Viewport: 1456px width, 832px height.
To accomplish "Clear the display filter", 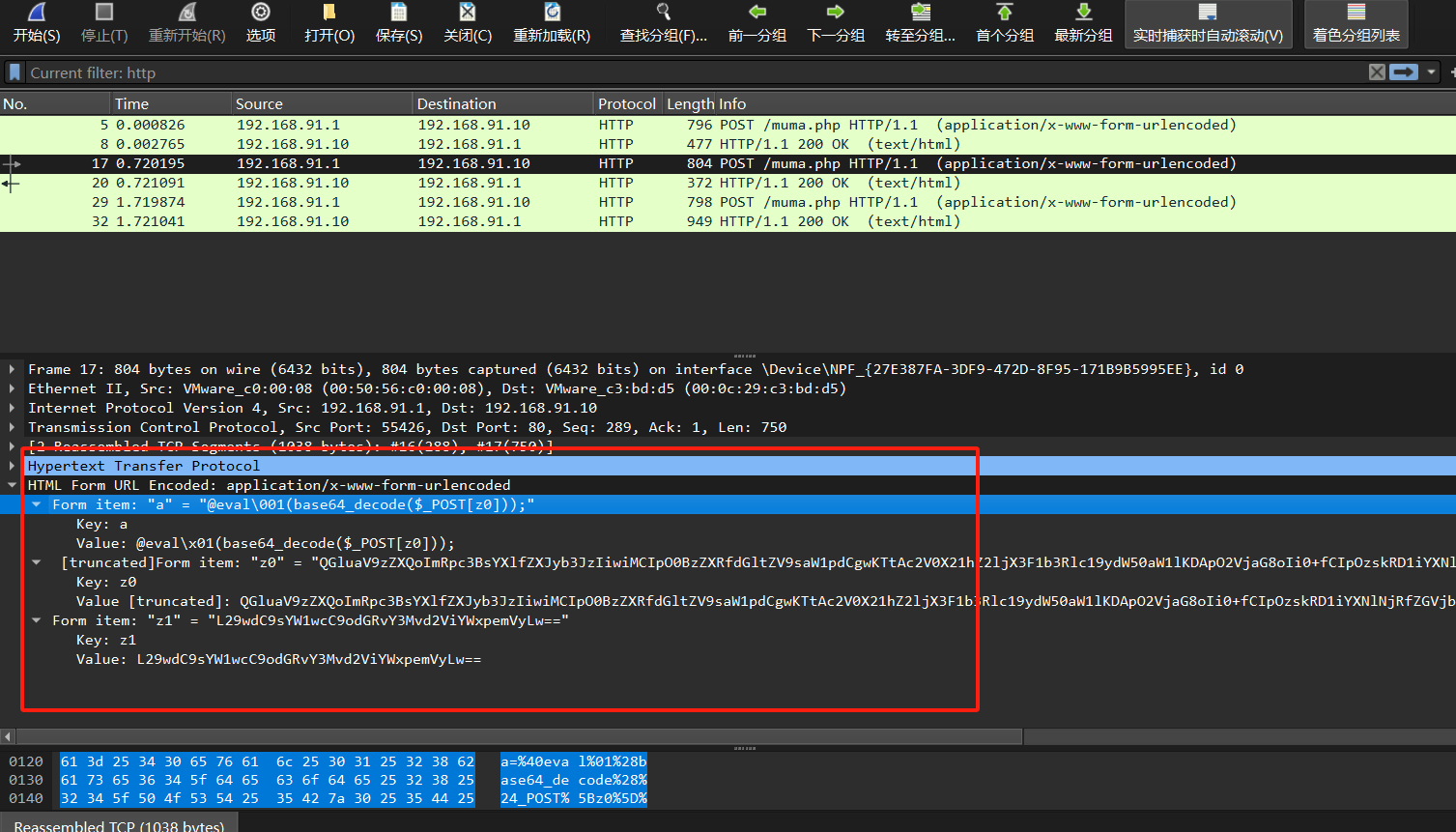I will click(1377, 72).
